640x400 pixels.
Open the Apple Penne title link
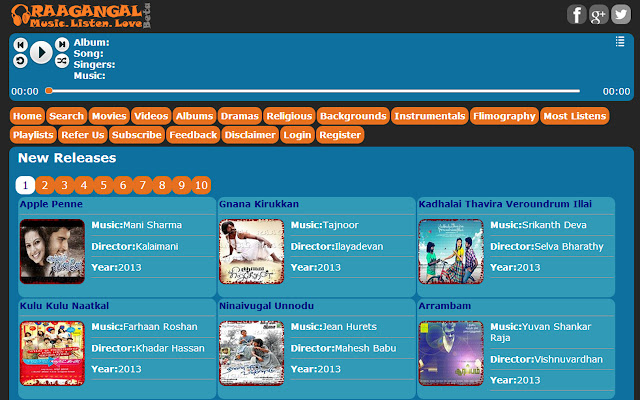click(51, 204)
